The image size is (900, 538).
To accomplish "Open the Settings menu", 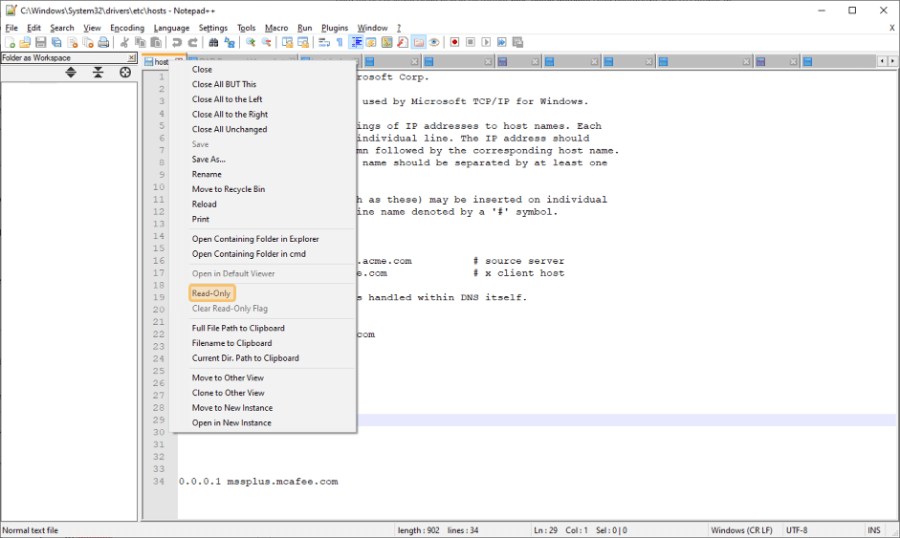I will coord(213,28).
